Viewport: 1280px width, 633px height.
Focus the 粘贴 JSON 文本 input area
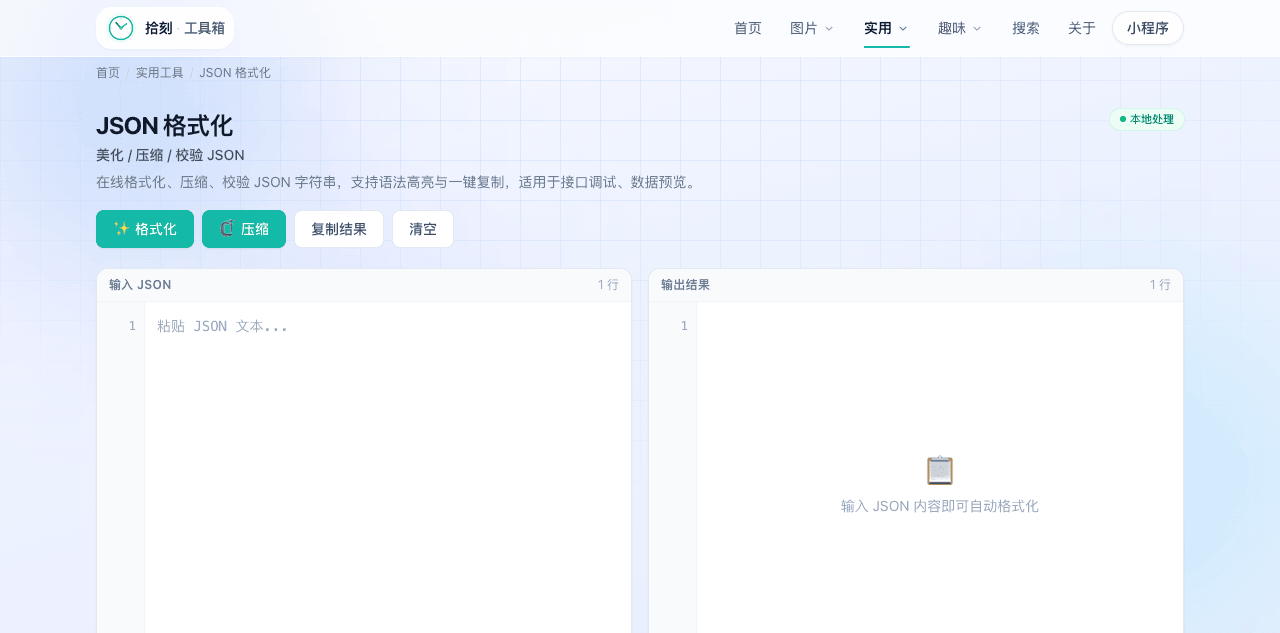pos(388,468)
